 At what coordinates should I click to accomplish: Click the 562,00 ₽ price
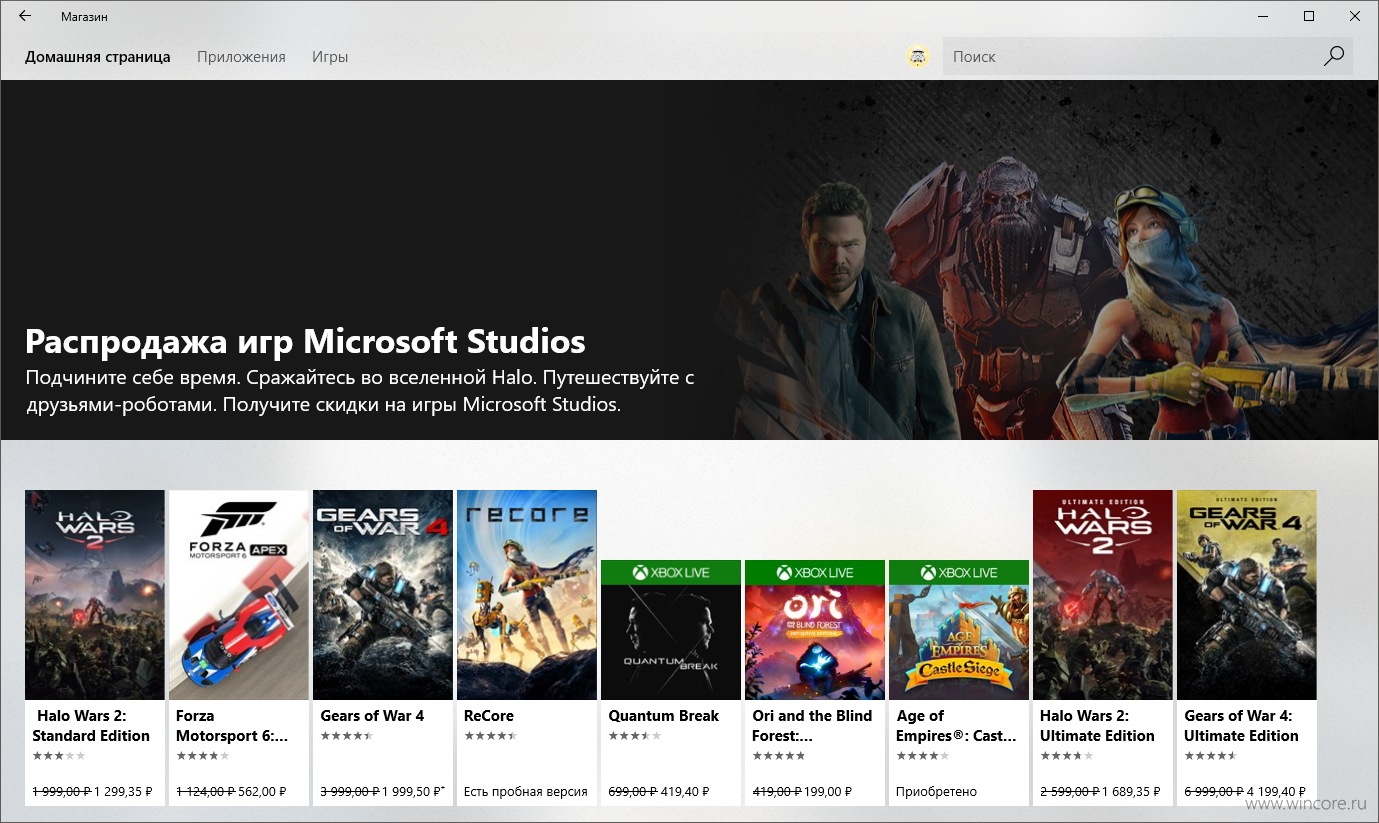(263, 791)
